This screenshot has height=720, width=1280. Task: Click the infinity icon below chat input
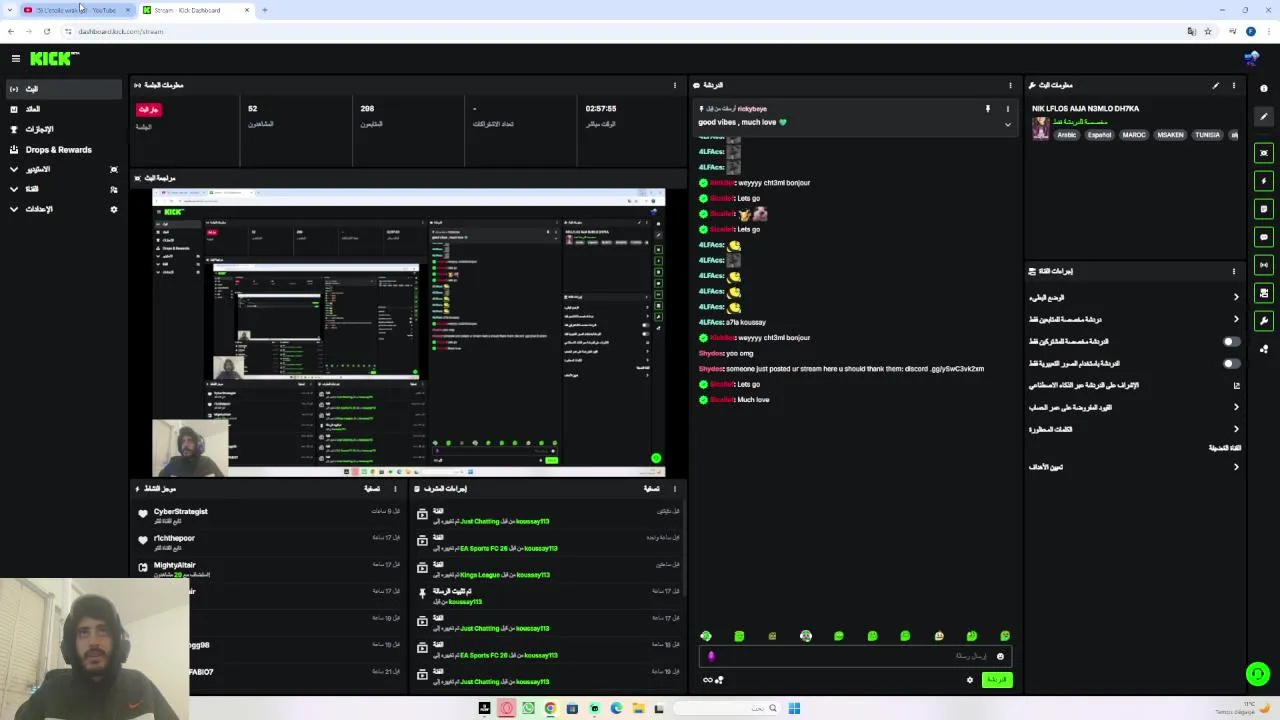tap(708, 680)
